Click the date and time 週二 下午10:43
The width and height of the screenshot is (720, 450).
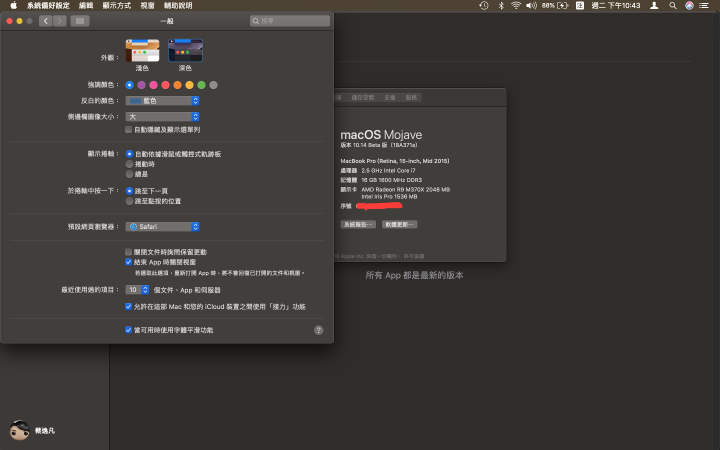[616, 6]
